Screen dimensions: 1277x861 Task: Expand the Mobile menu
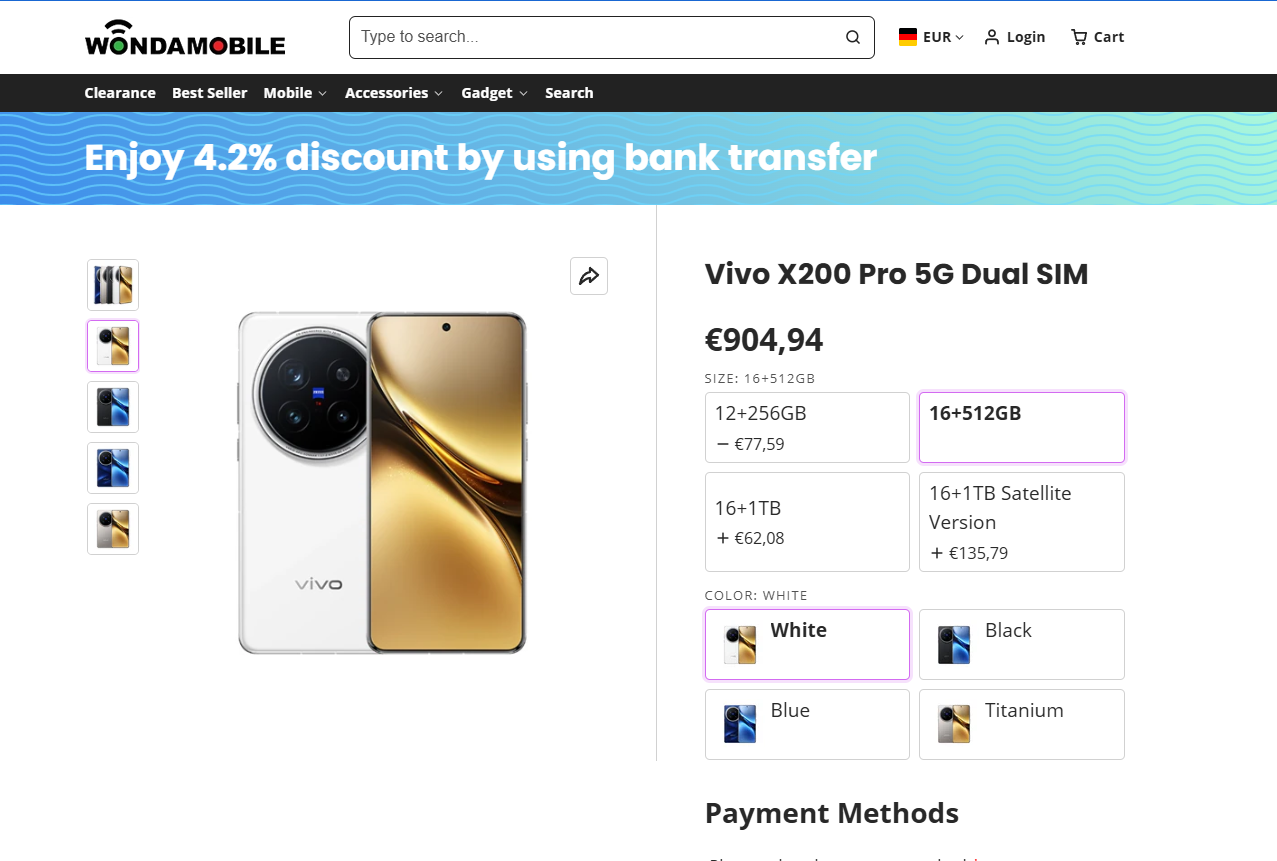coord(295,93)
